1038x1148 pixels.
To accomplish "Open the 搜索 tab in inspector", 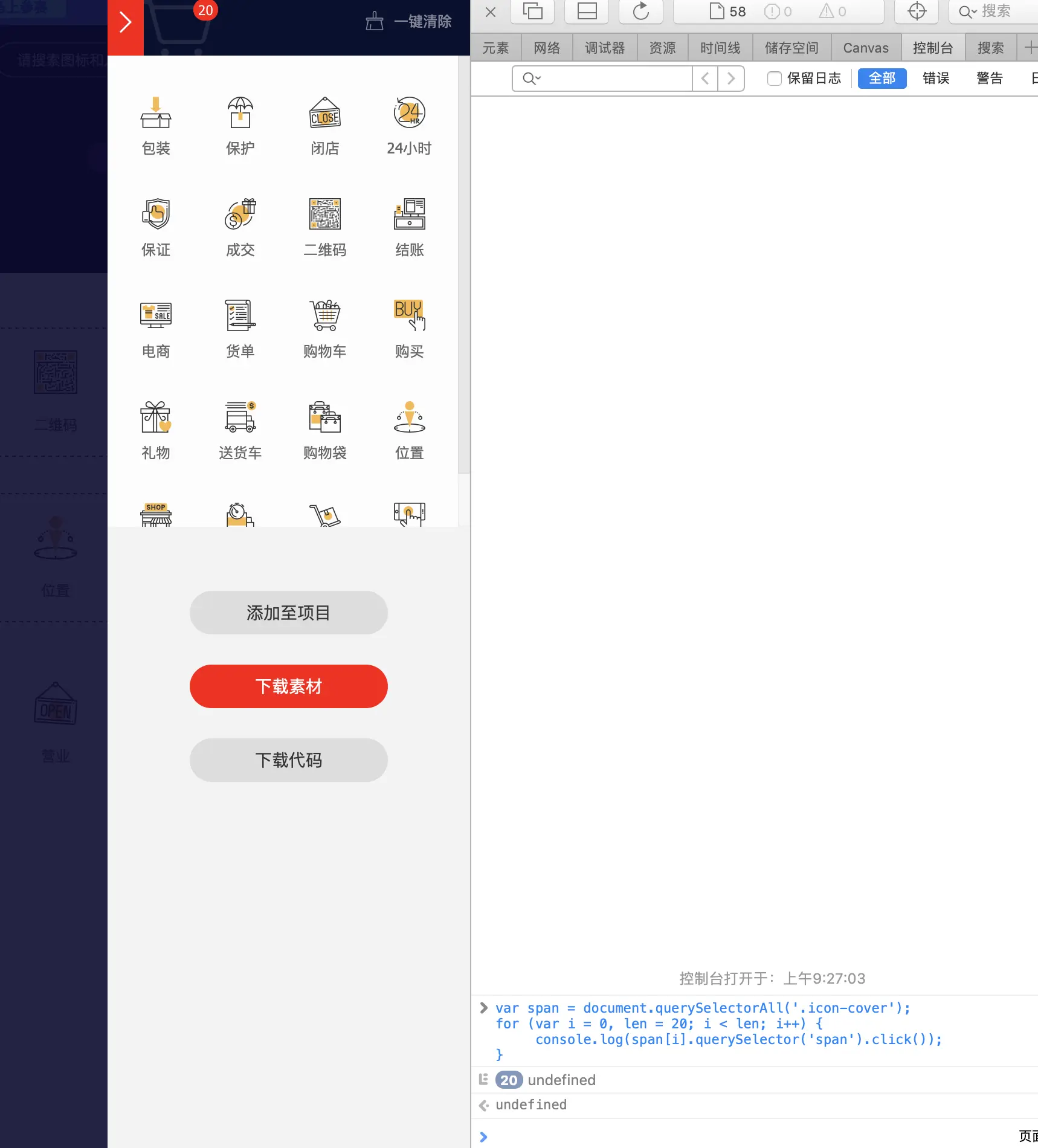I will (991, 48).
